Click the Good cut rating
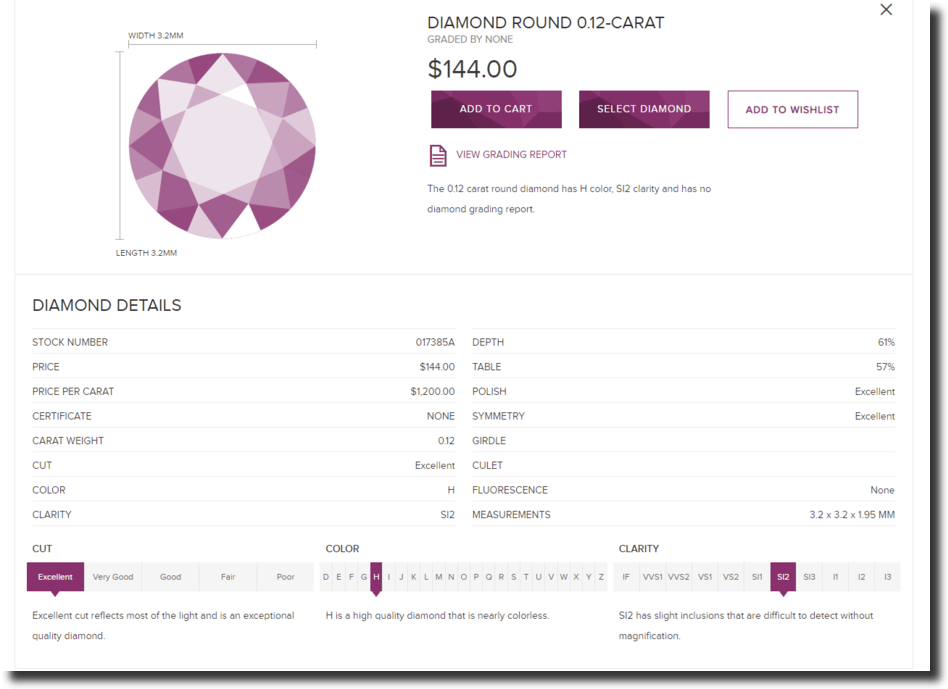This screenshot has height=689, width=948. click(169, 577)
